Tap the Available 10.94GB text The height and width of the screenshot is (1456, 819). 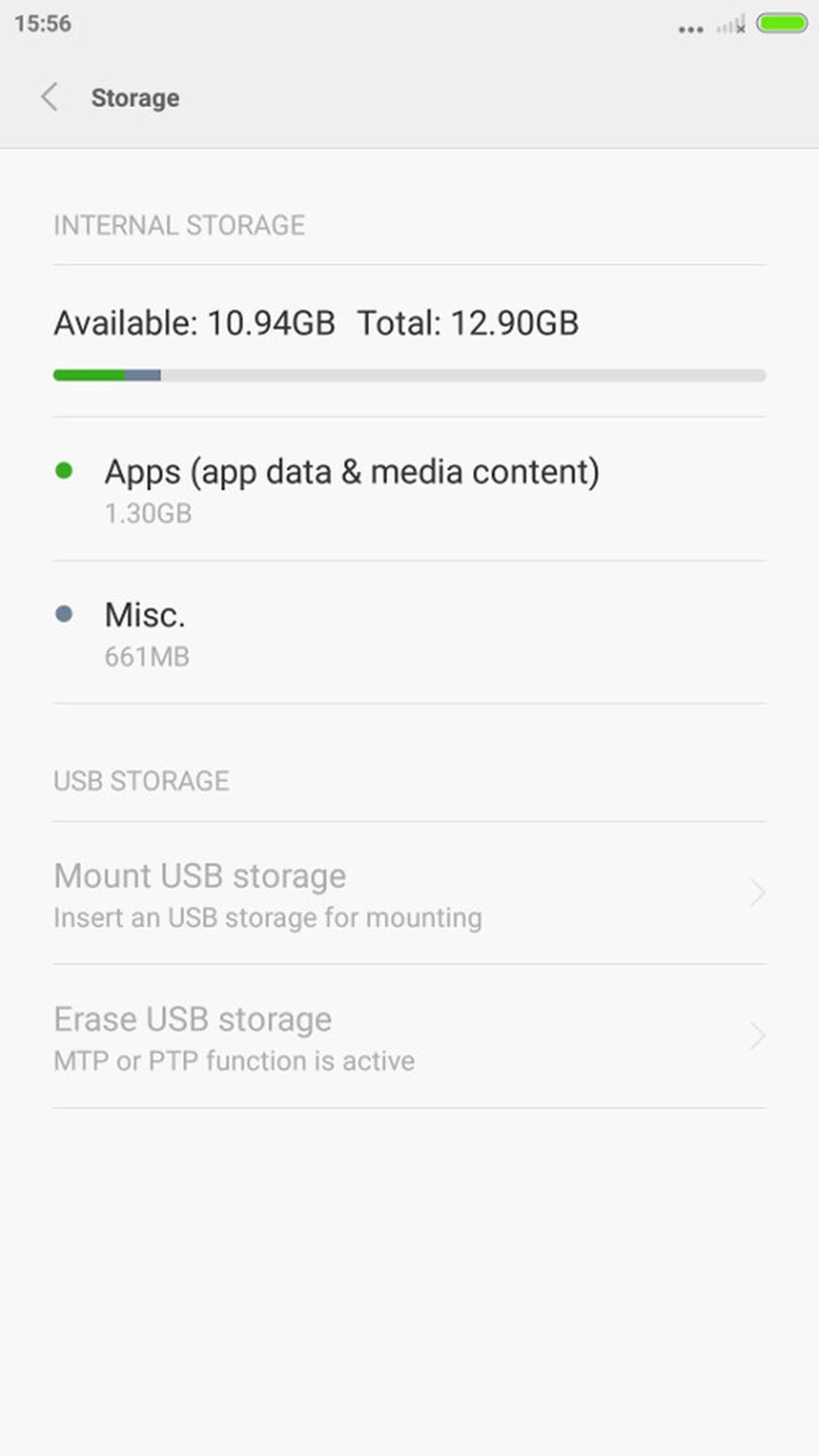pos(195,323)
